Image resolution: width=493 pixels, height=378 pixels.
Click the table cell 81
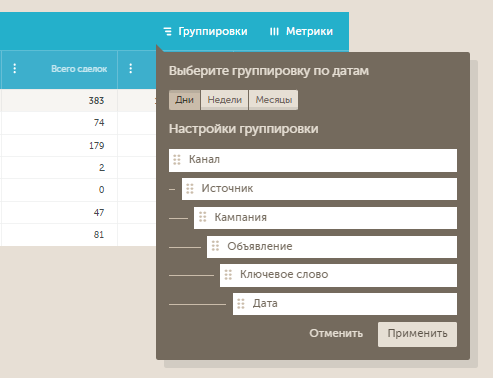coord(99,235)
